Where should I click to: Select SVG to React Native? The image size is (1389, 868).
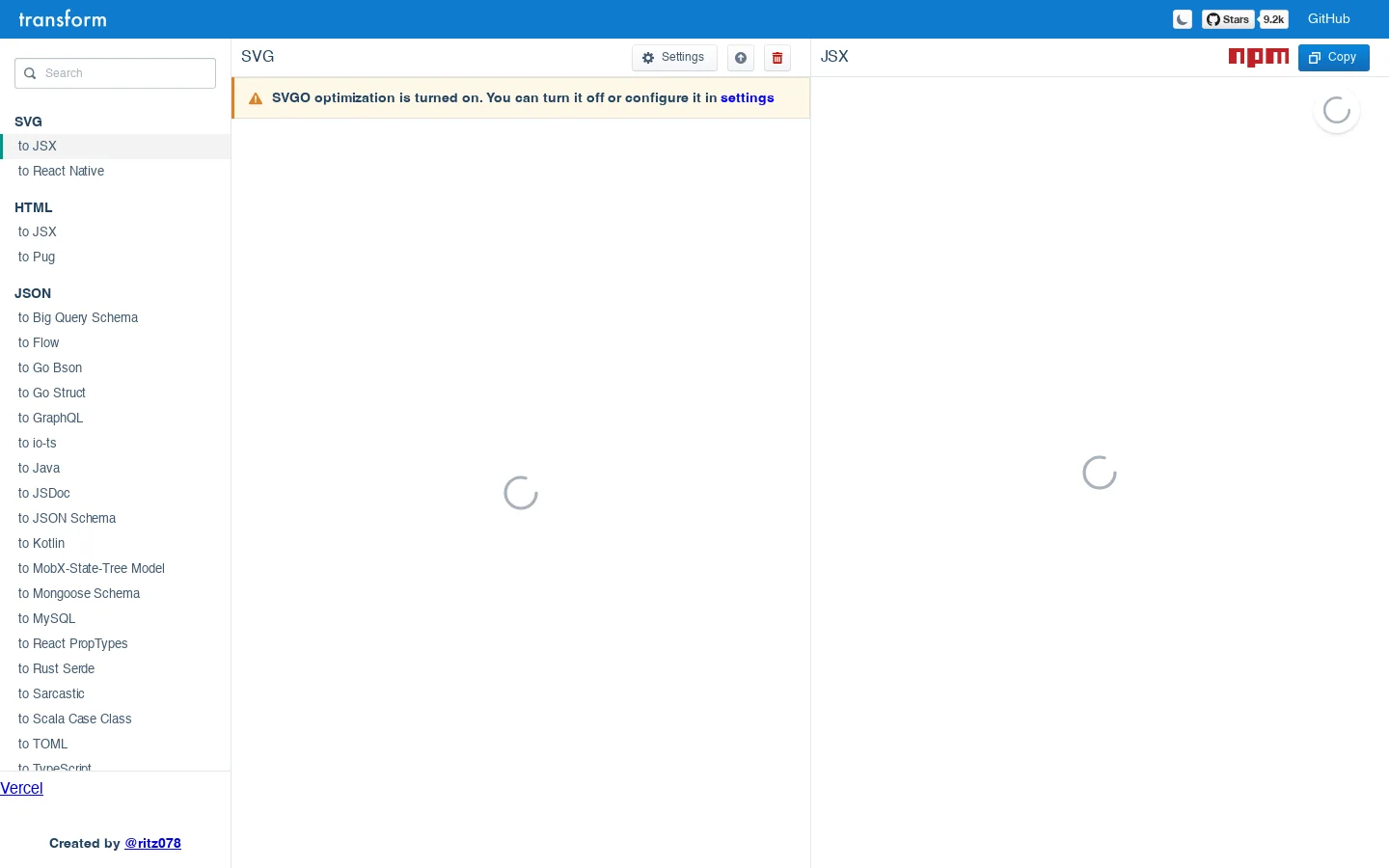tap(115, 172)
